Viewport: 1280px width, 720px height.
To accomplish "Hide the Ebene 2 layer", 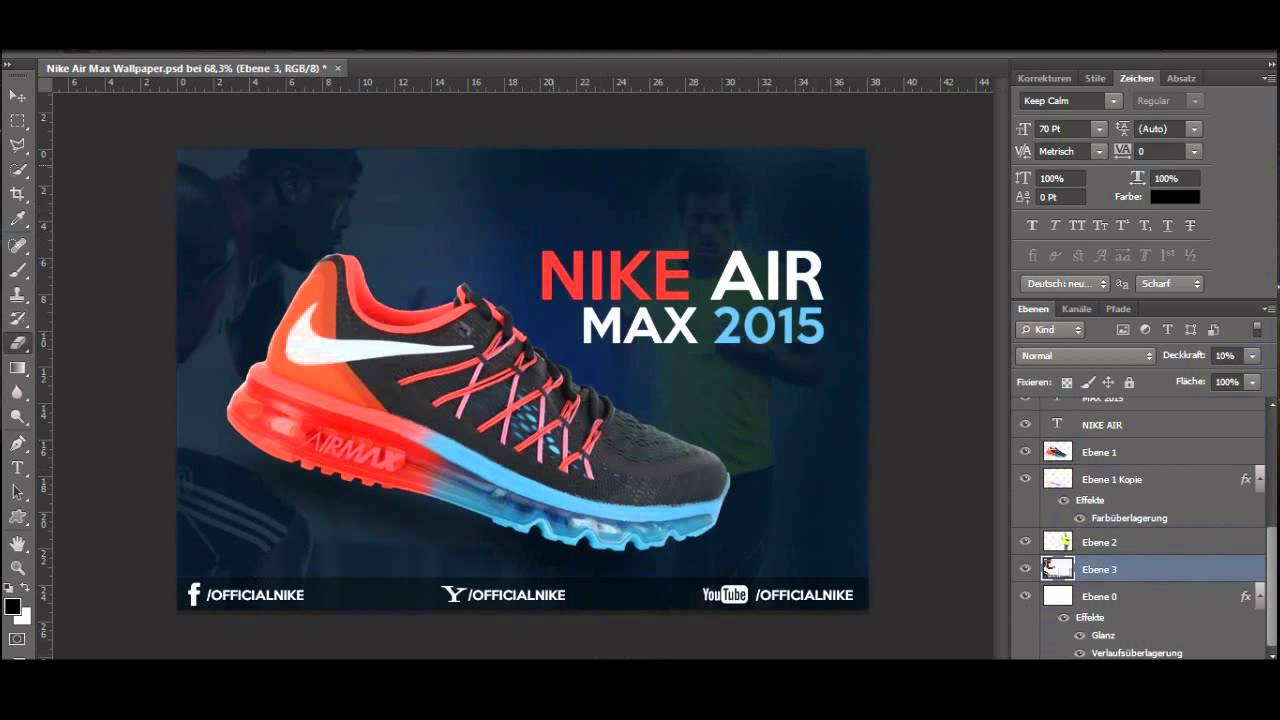I will pyautogui.click(x=1025, y=542).
